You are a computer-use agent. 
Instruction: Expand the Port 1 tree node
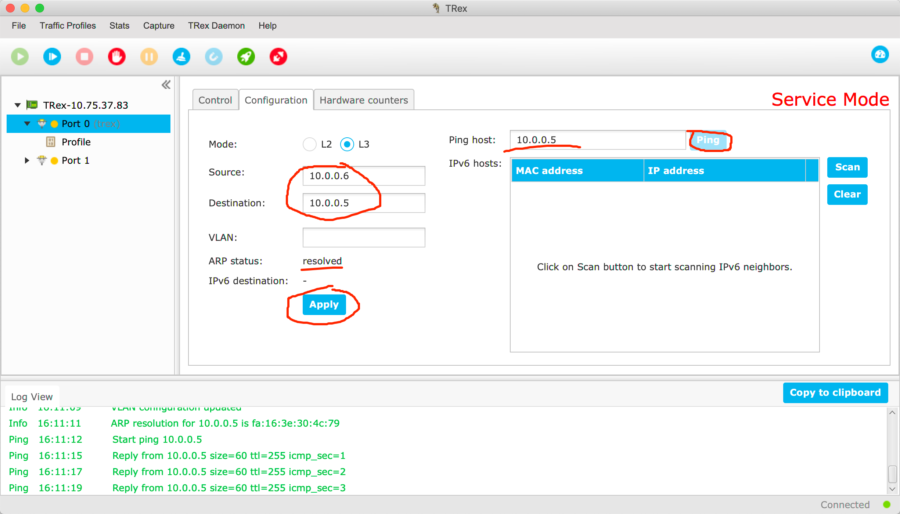(27, 161)
